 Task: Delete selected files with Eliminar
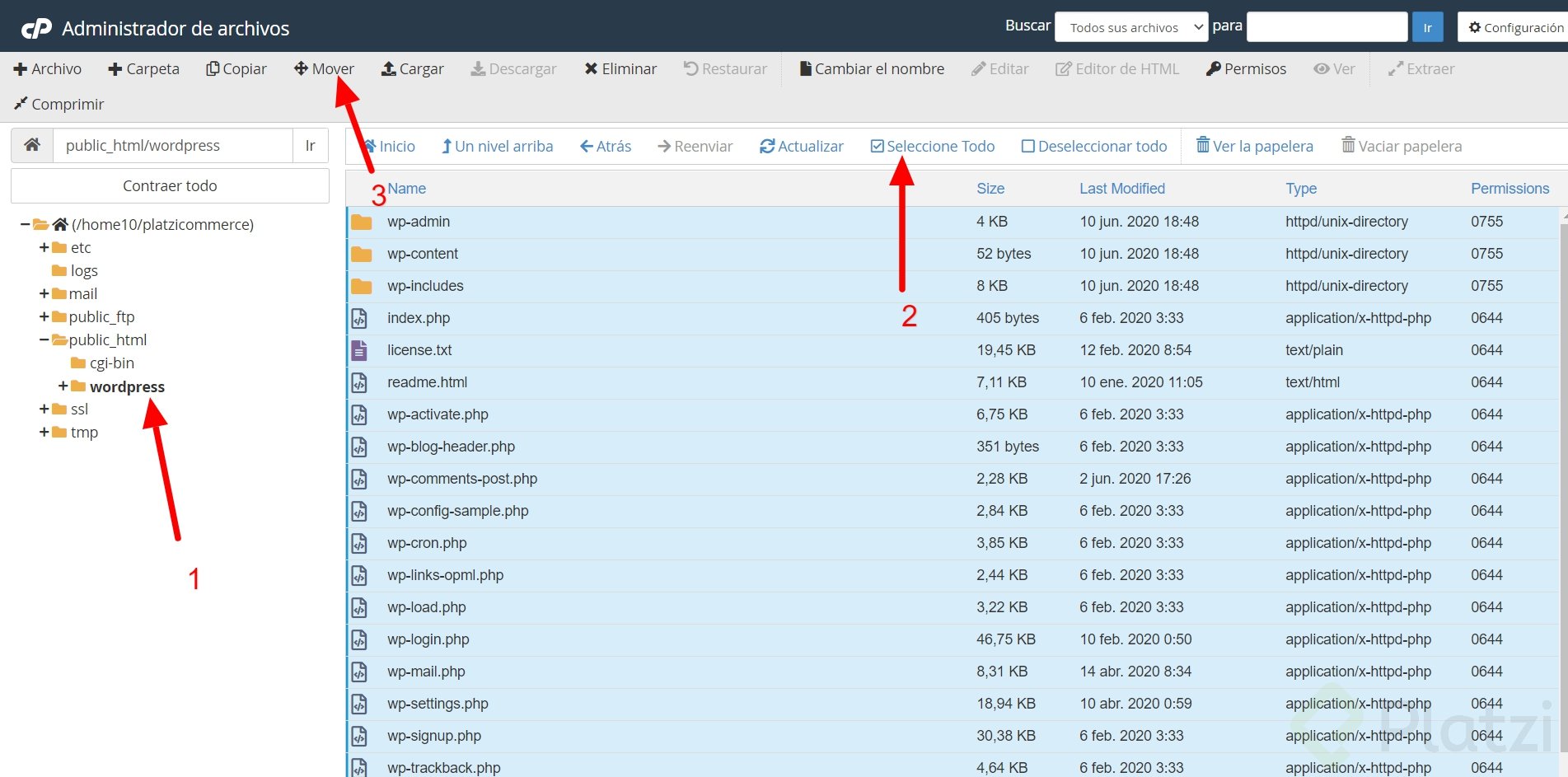coord(620,69)
